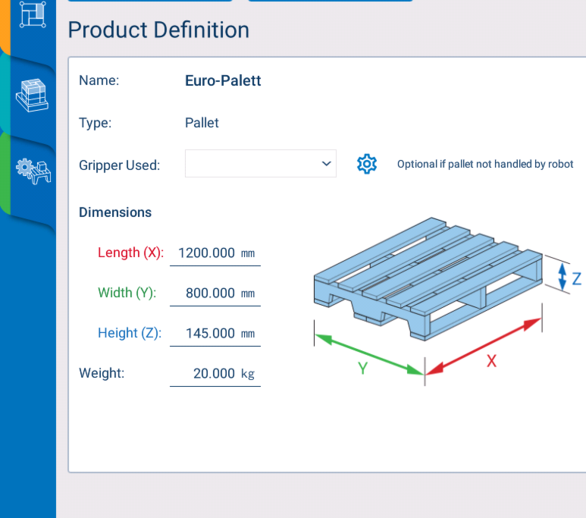Image resolution: width=586 pixels, height=518 pixels.
Task: Edit the Weight value 20.000
Action: pyautogui.click(x=215, y=373)
